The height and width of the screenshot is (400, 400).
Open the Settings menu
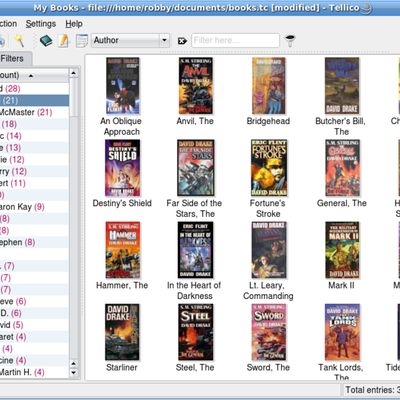coord(41,24)
